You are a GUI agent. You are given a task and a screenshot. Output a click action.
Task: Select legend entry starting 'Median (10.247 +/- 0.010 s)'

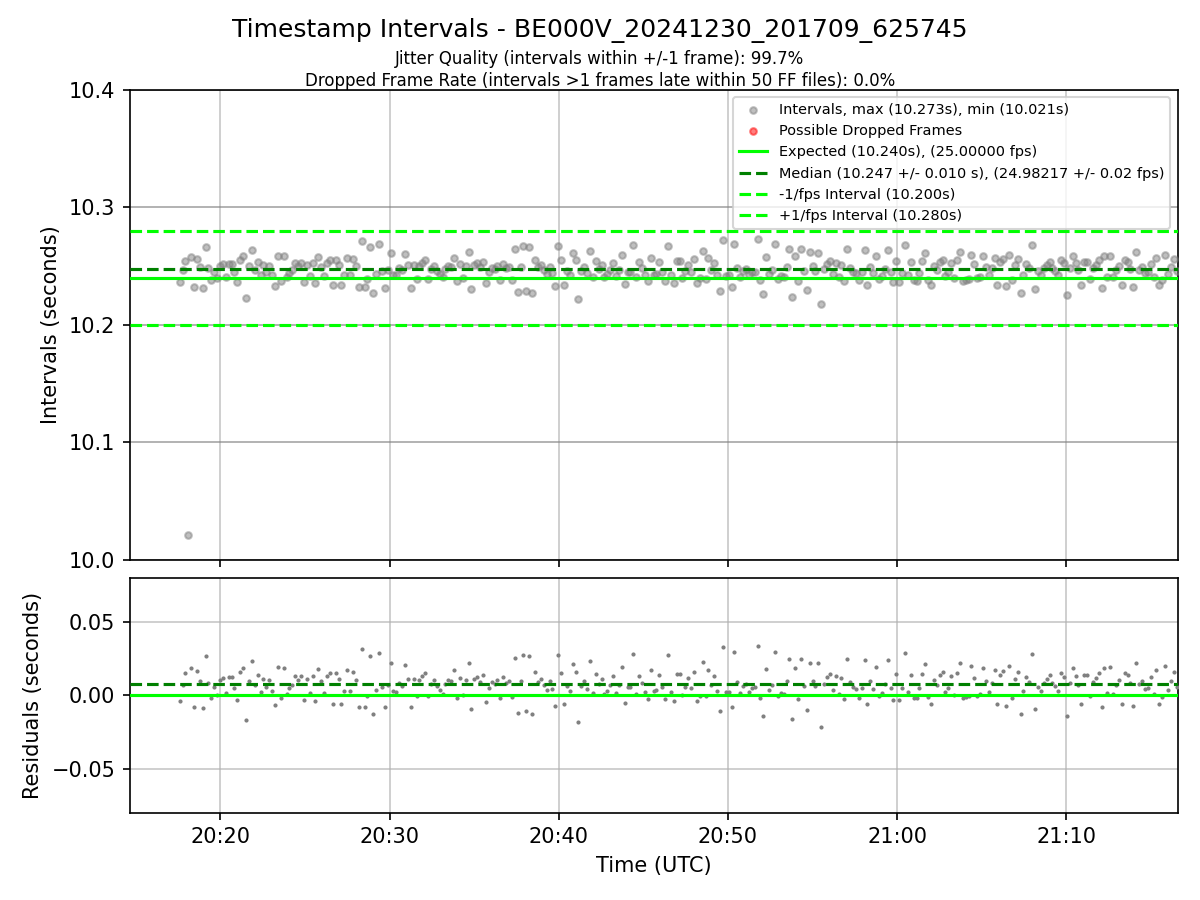(x=971, y=173)
